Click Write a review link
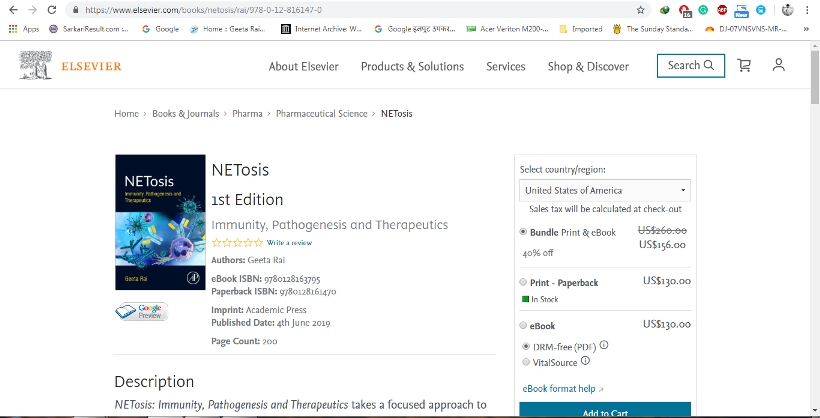 pos(289,243)
